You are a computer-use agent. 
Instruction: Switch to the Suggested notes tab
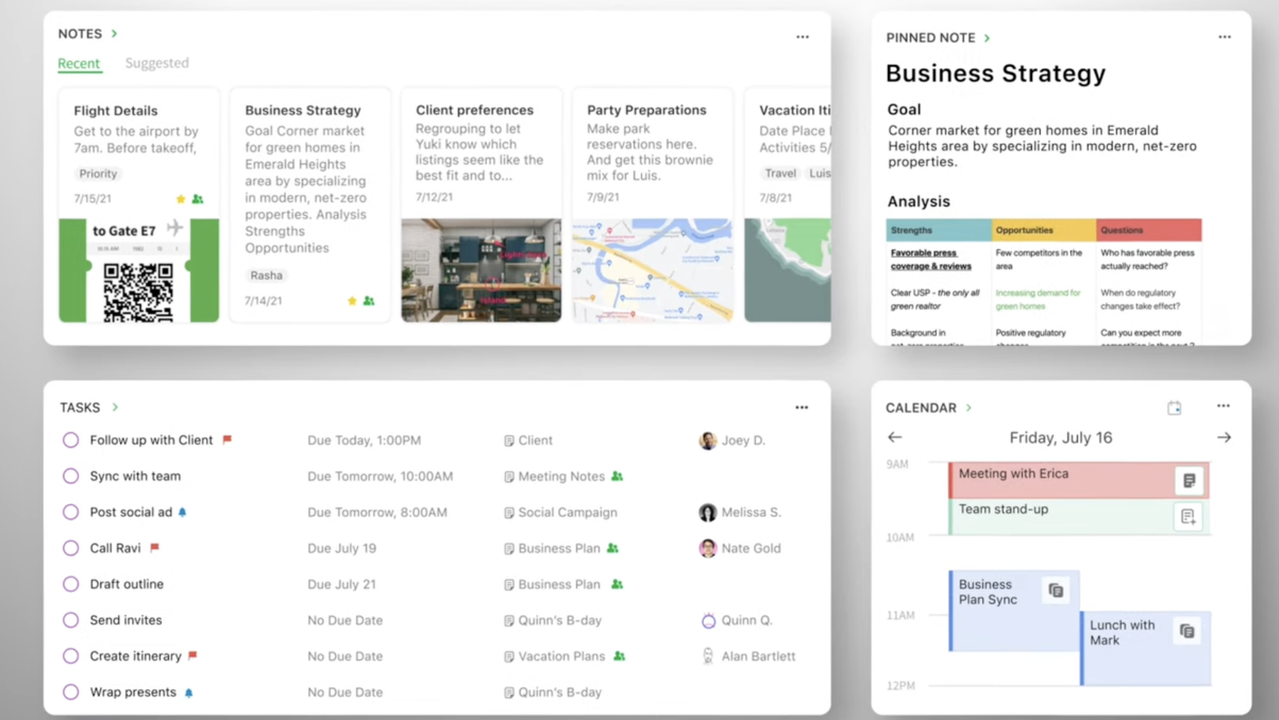pos(156,63)
